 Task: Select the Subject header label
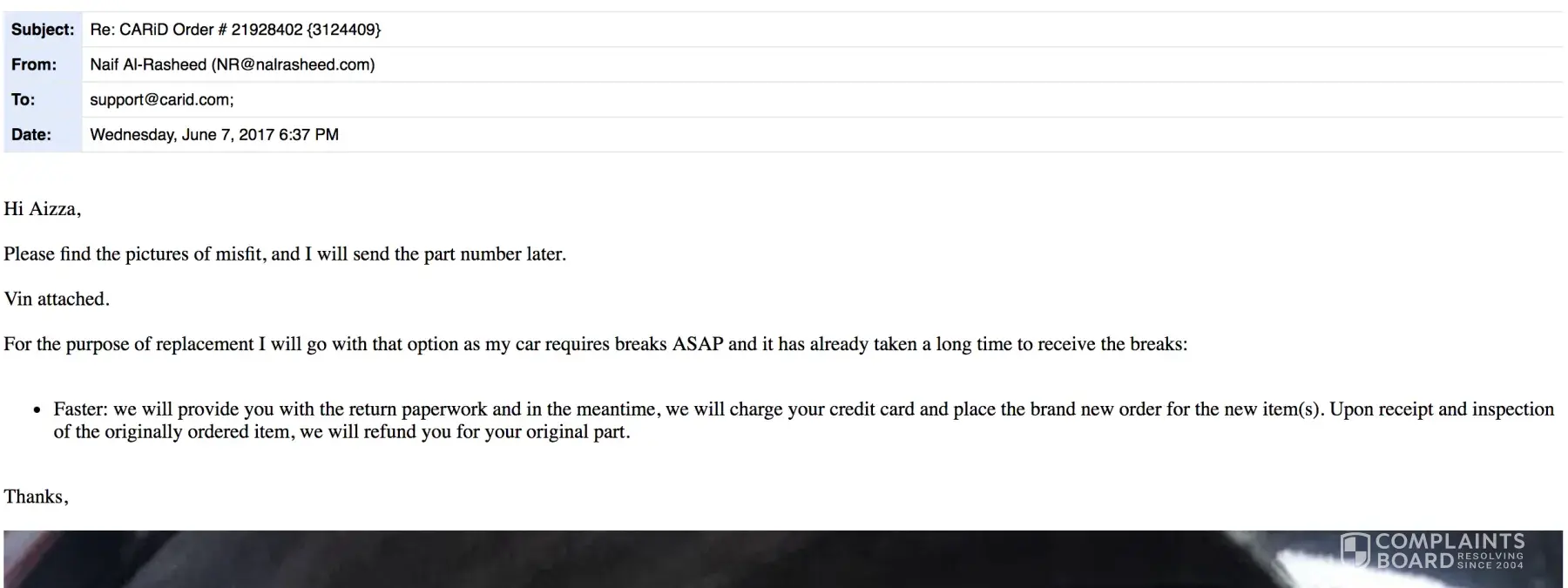[x=43, y=30]
